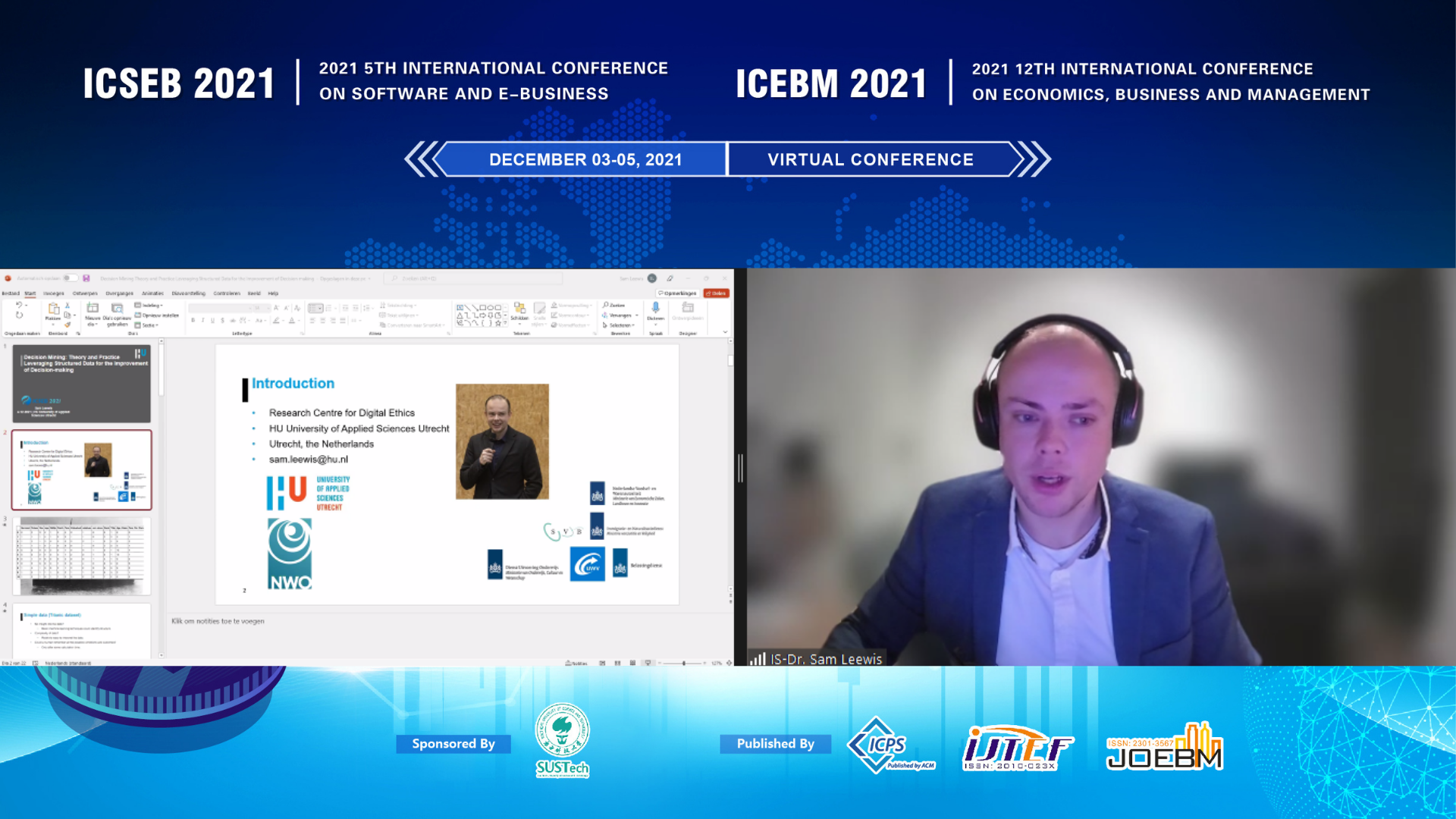Switch to the Animaties ribbon tab

click(x=152, y=293)
